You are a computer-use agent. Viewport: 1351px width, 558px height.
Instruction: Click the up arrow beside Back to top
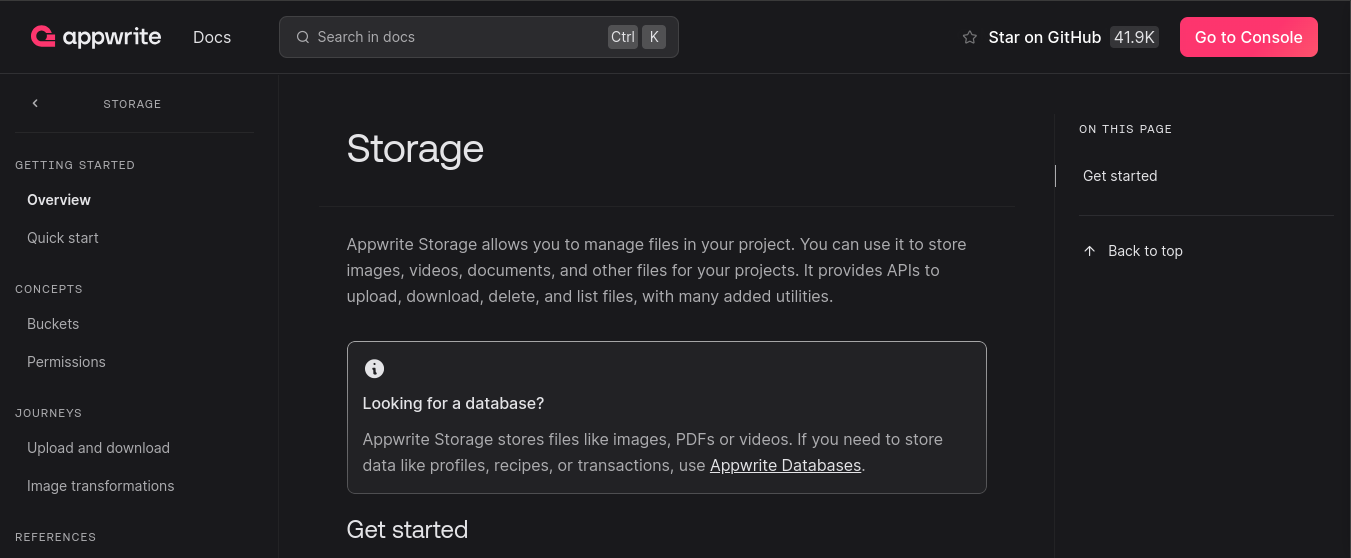(x=1090, y=251)
